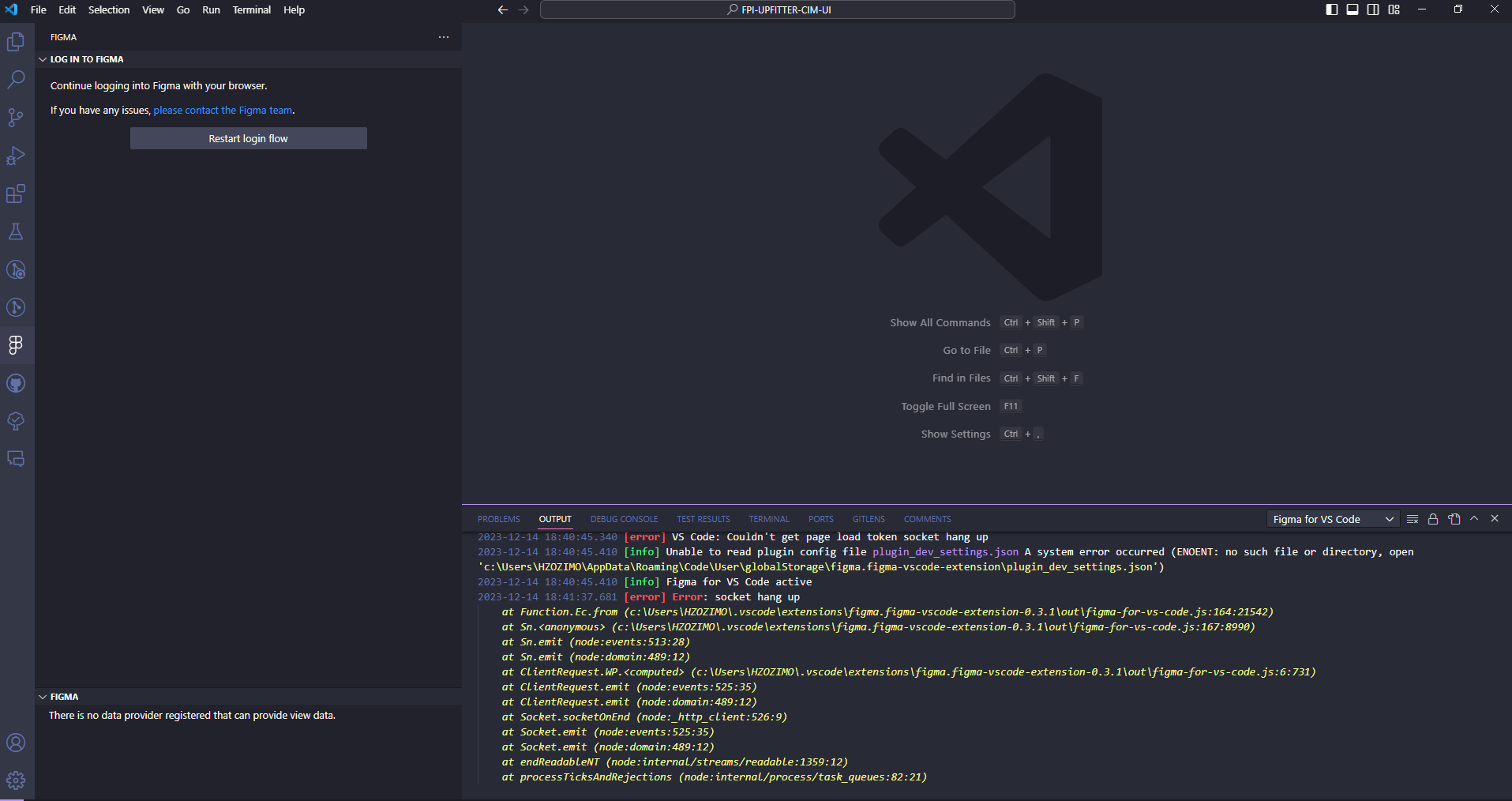This screenshot has width=1512, height=801.
Task: Open the Go menu
Action: pos(183,9)
